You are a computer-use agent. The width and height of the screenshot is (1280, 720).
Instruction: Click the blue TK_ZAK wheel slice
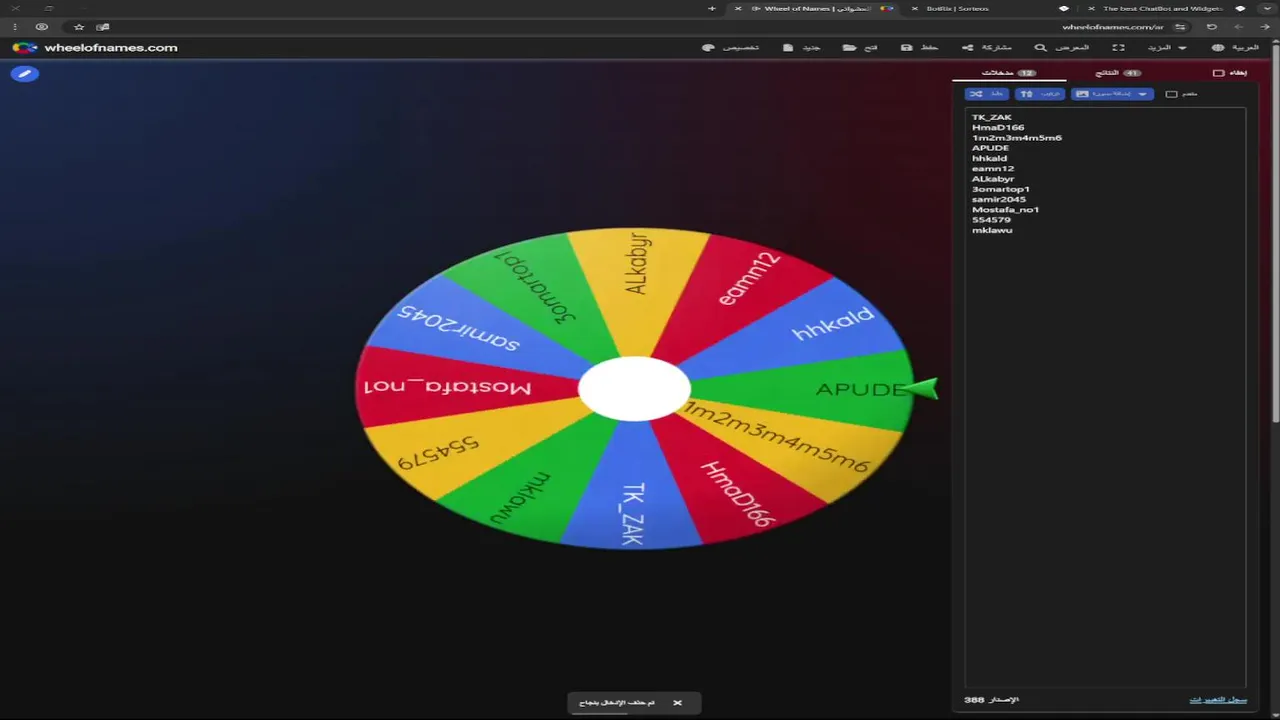633,500
